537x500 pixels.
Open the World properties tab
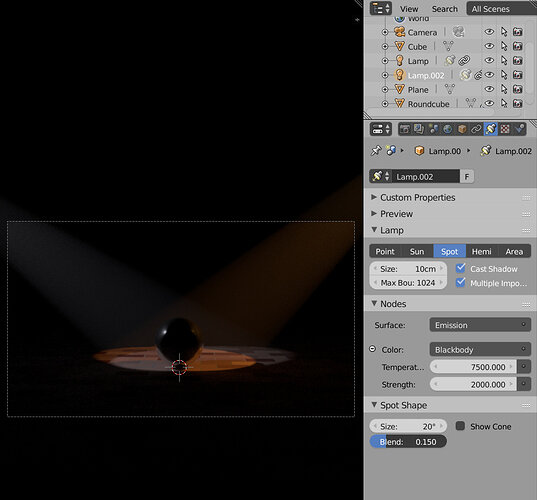(x=447, y=129)
